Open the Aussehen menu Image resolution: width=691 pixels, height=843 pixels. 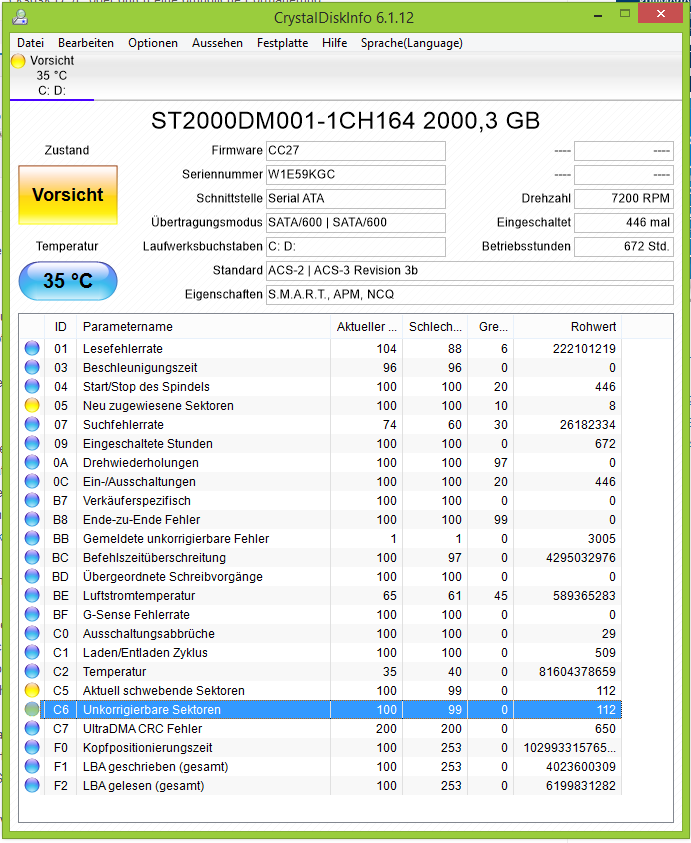tap(217, 43)
